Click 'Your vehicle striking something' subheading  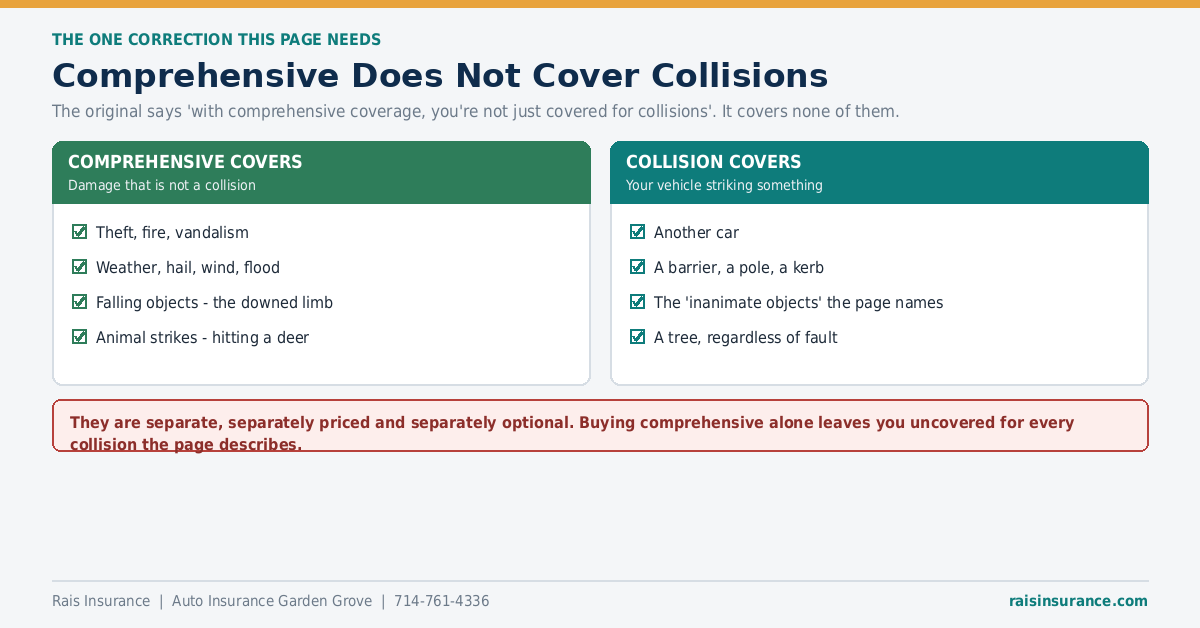[724, 185]
